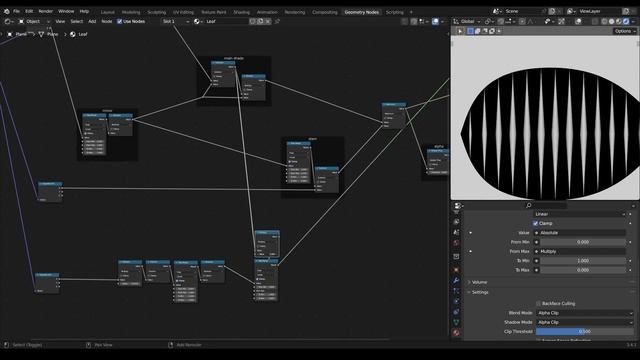The width and height of the screenshot is (640, 360).
Task: Toggle proportional editing in viewport header
Action: 522,21
